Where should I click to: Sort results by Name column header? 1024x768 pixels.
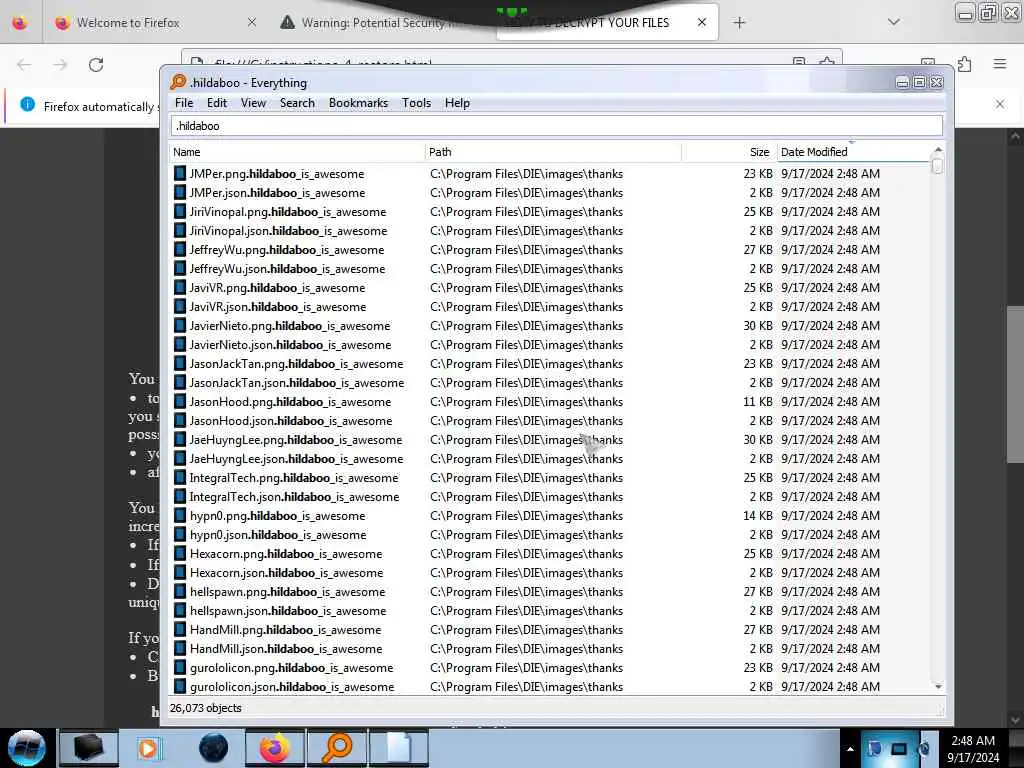297,152
